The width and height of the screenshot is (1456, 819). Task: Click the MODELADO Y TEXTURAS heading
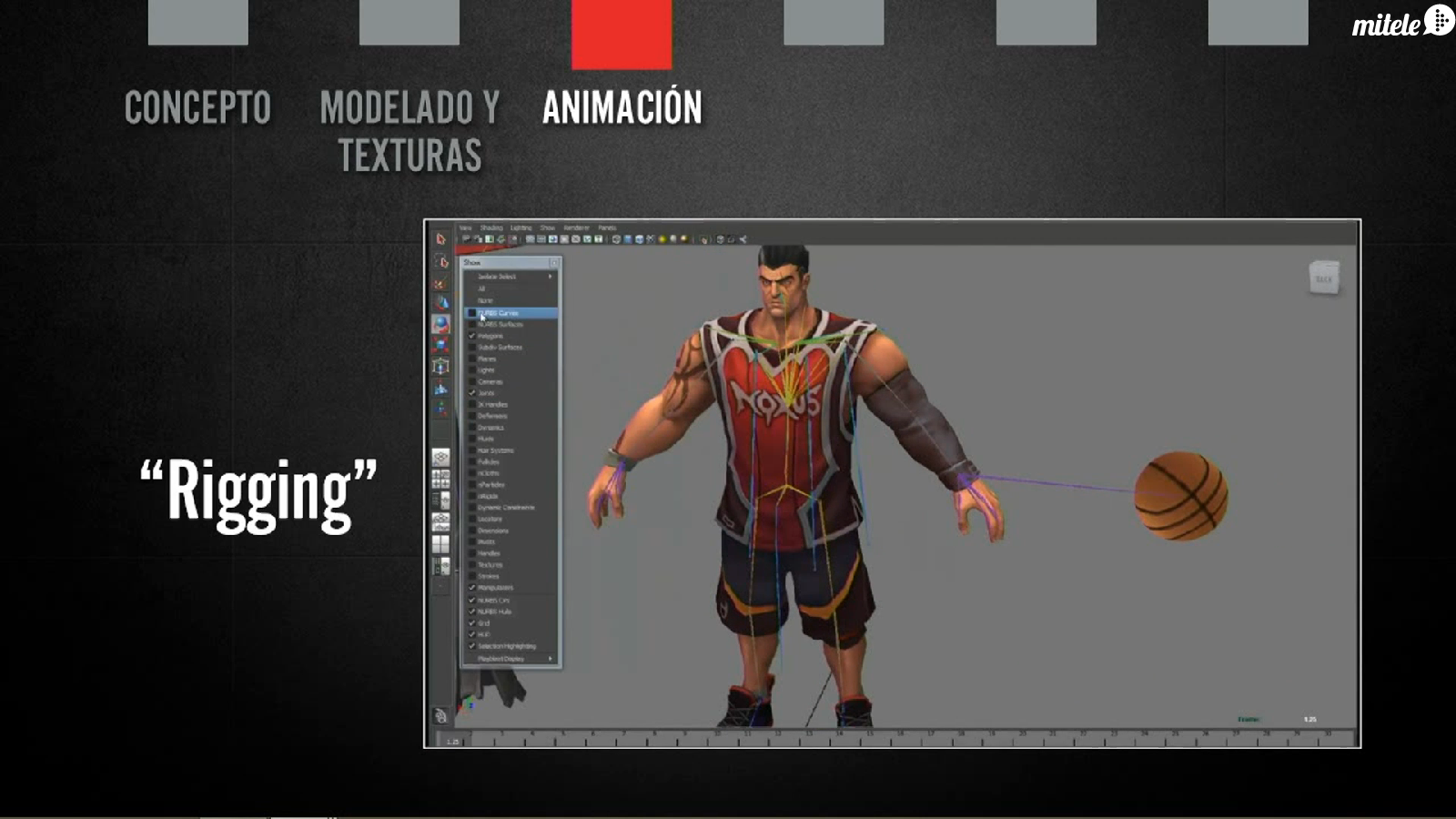tap(409, 131)
